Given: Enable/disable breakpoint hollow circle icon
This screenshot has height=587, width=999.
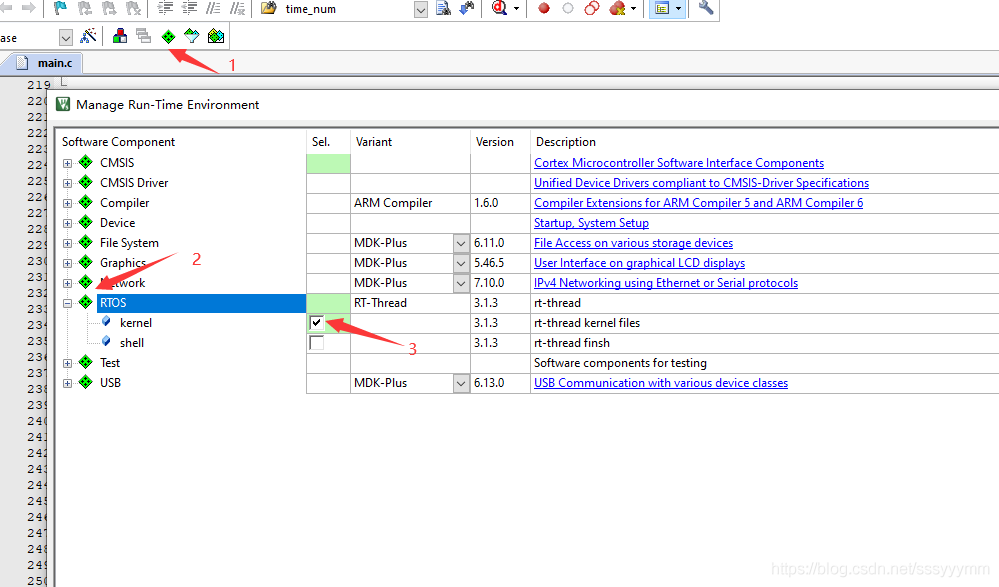Looking at the screenshot, I should 568,8.
